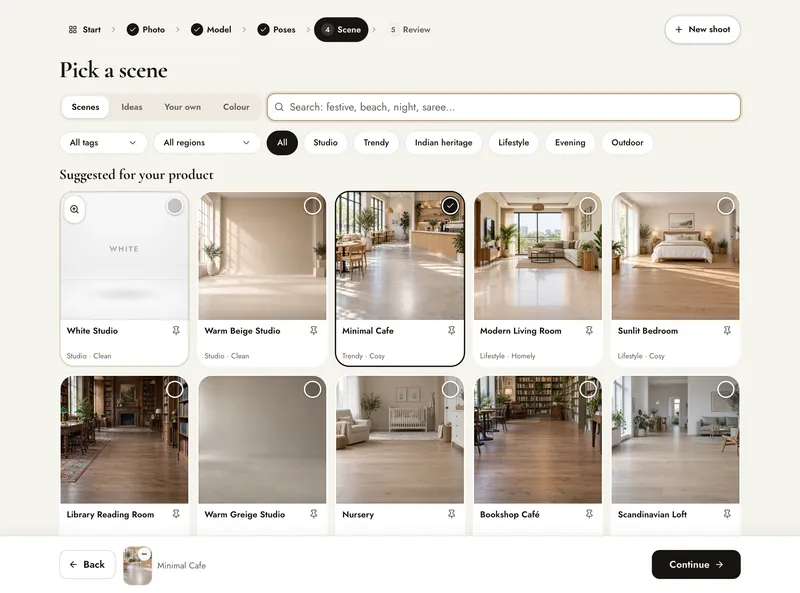
Task: Select the Warm Beige Studio circle
Action: [x=312, y=206]
